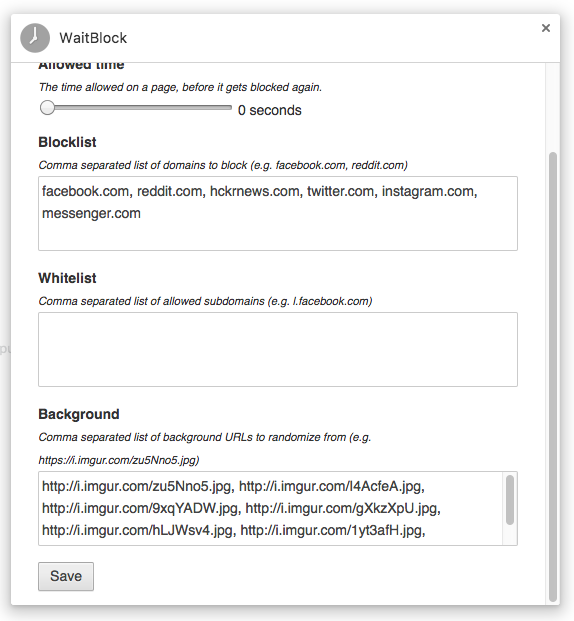574x621 pixels.
Task: Click the '0 seconds' slider value
Action: (x=269, y=110)
